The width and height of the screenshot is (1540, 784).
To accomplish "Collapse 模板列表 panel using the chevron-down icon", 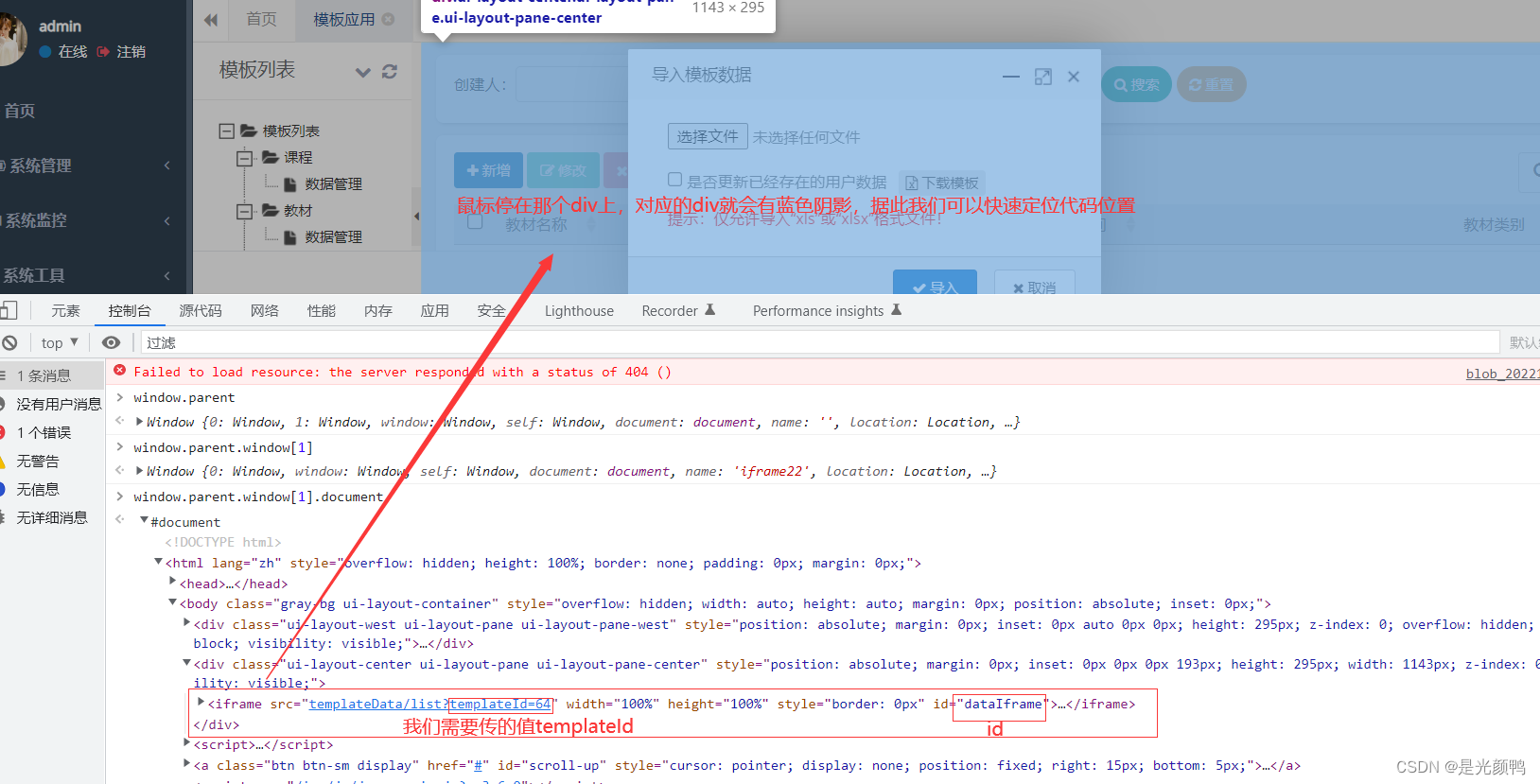I will (362, 72).
